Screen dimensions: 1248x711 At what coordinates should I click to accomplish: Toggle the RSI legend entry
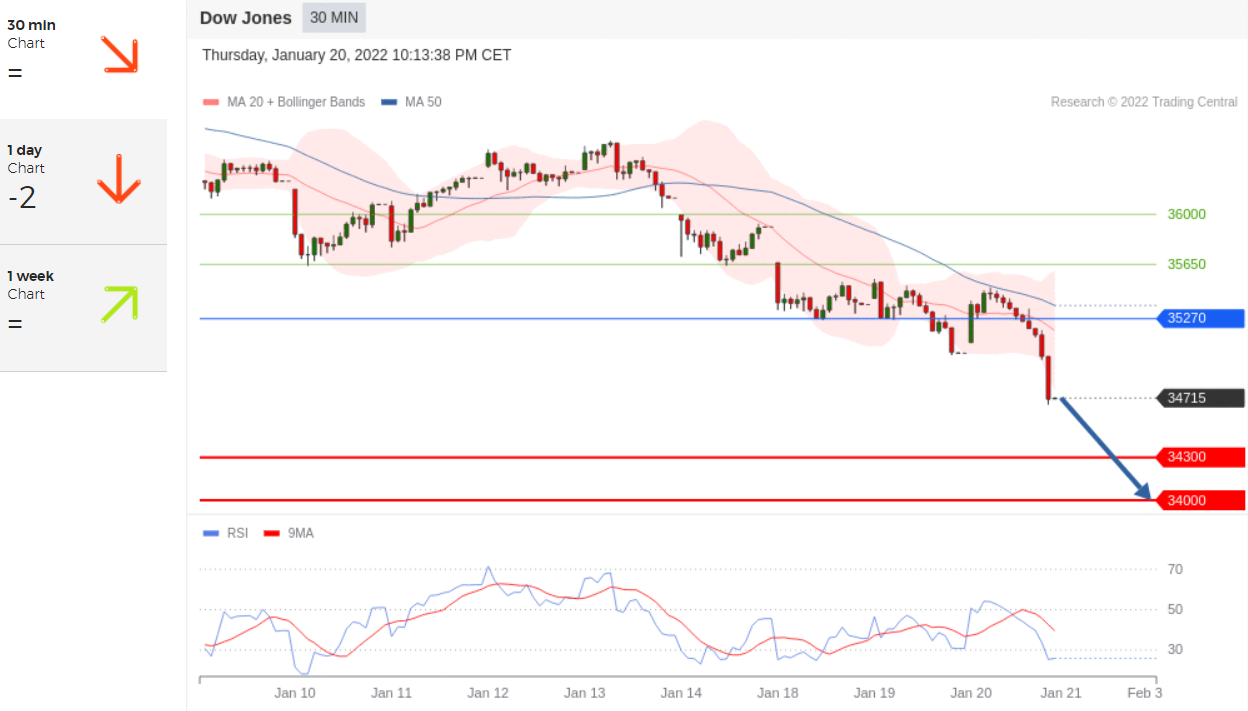(226, 533)
